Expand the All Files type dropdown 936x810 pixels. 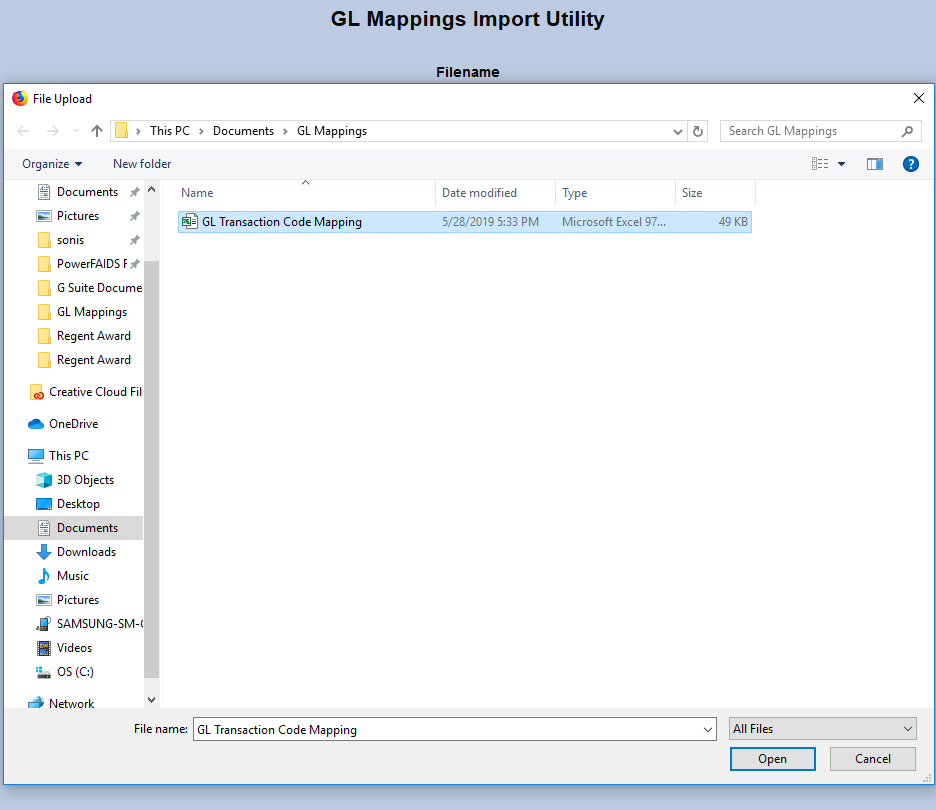[822, 729]
